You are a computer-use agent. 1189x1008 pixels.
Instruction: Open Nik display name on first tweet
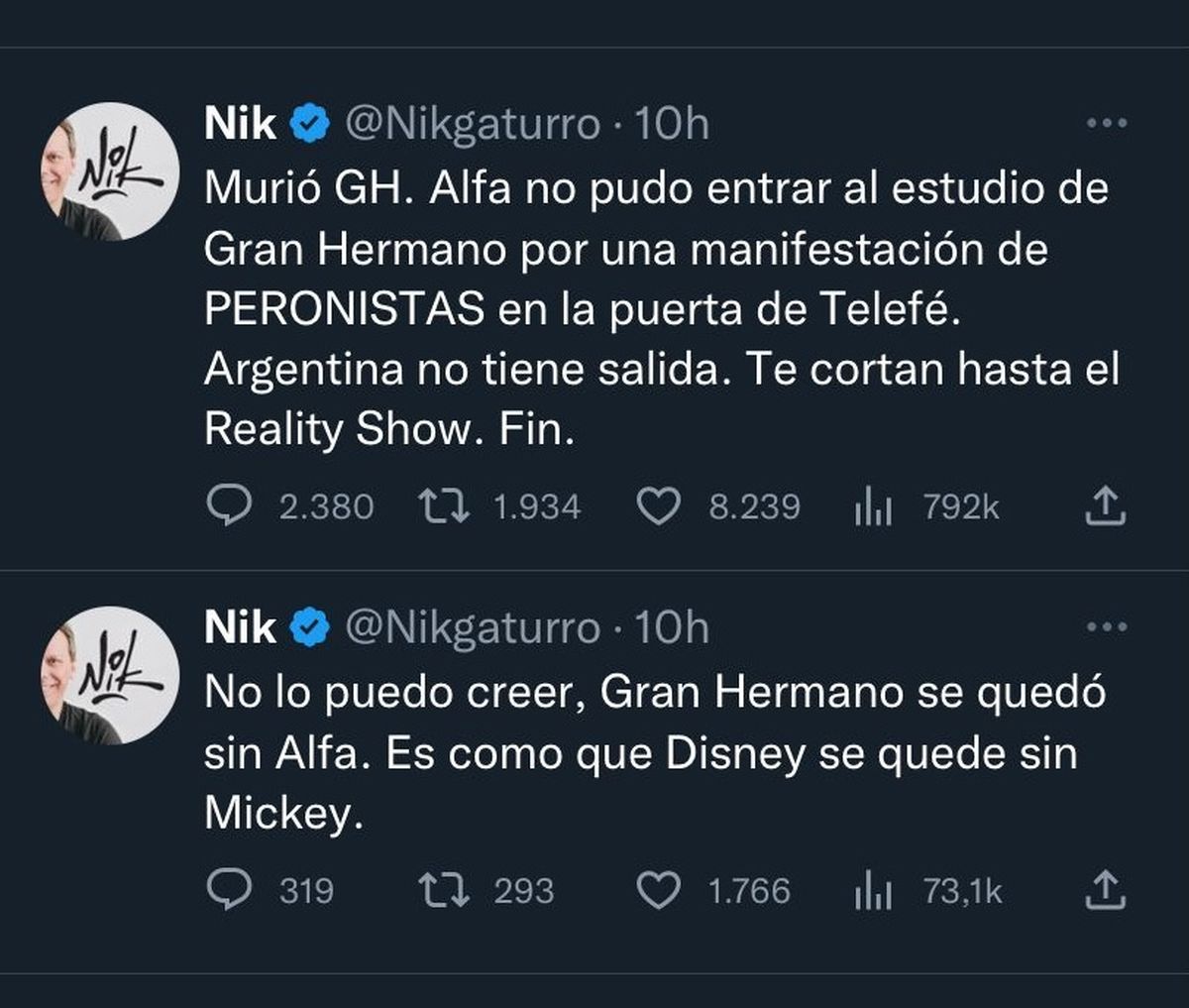pyautogui.click(x=240, y=125)
